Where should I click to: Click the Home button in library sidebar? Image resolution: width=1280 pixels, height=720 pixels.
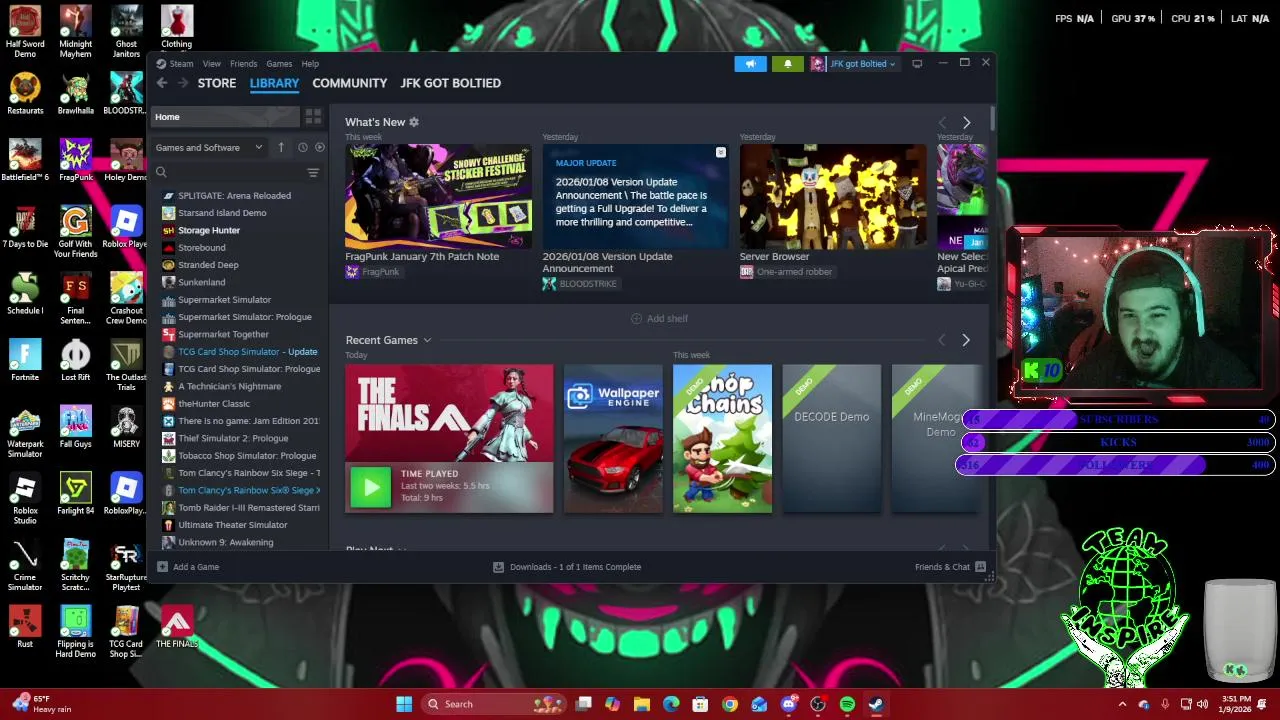tap(225, 117)
